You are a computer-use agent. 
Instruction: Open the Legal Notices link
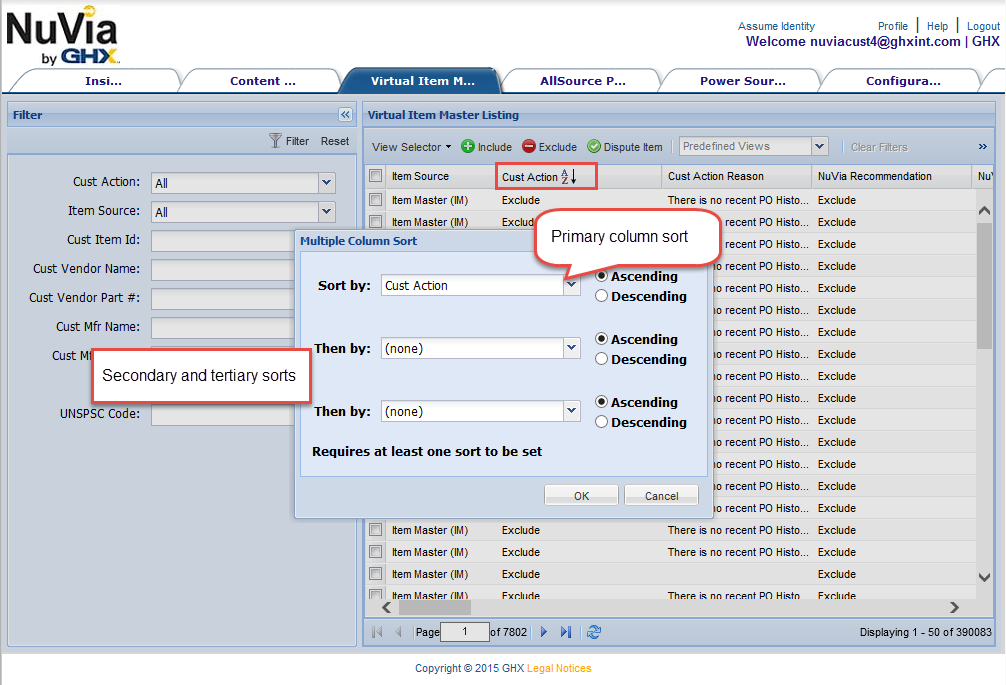(559, 668)
